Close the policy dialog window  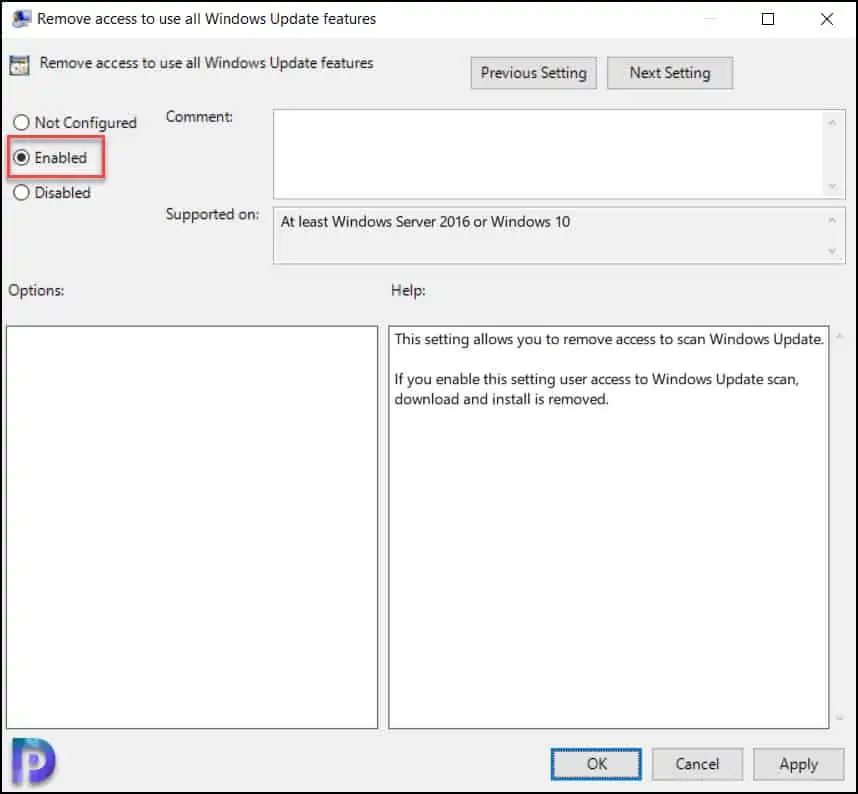tap(827, 19)
